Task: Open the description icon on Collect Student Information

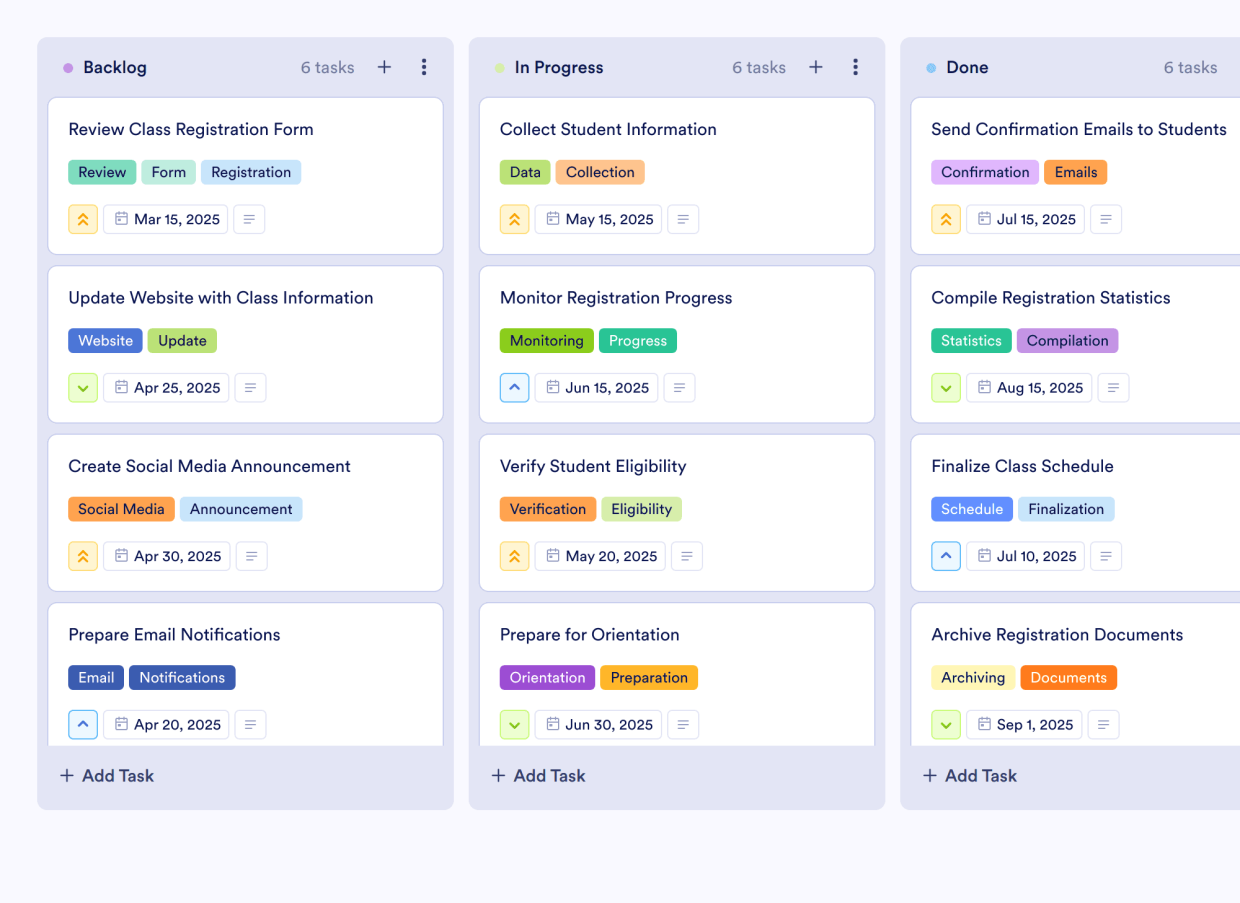Action: pyautogui.click(x=683, y=219)
